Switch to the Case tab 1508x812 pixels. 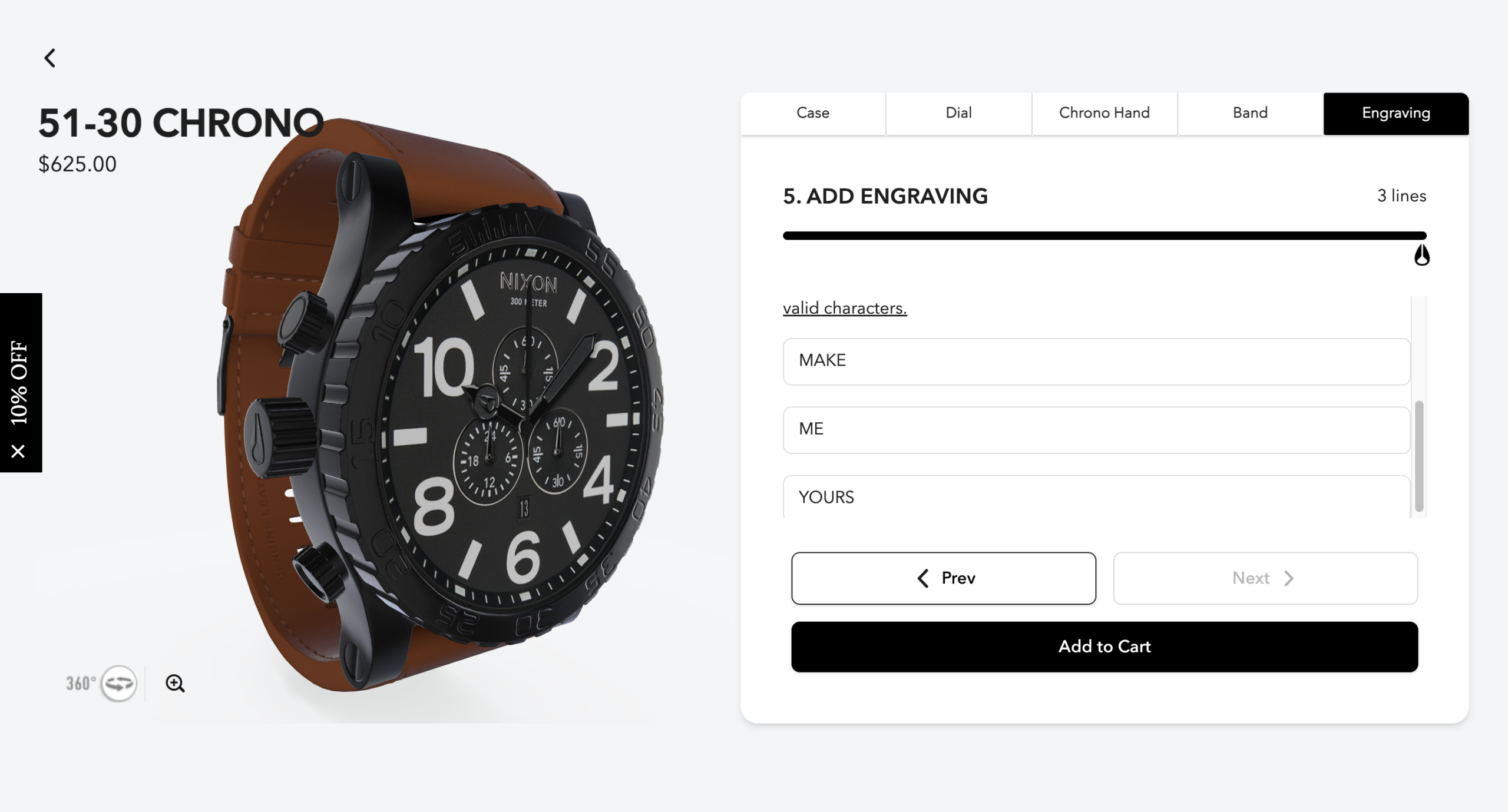click(813, 113)
